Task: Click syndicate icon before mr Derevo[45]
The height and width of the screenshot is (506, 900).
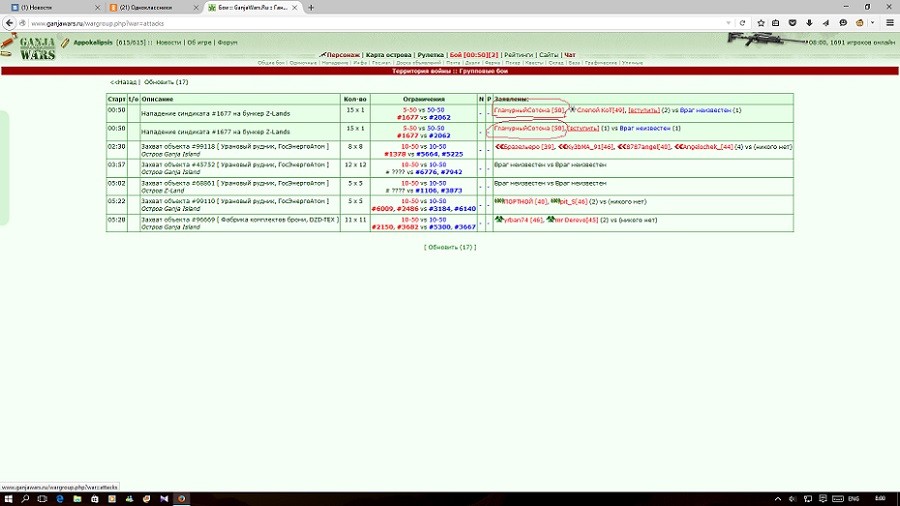Action: (550, 220)
